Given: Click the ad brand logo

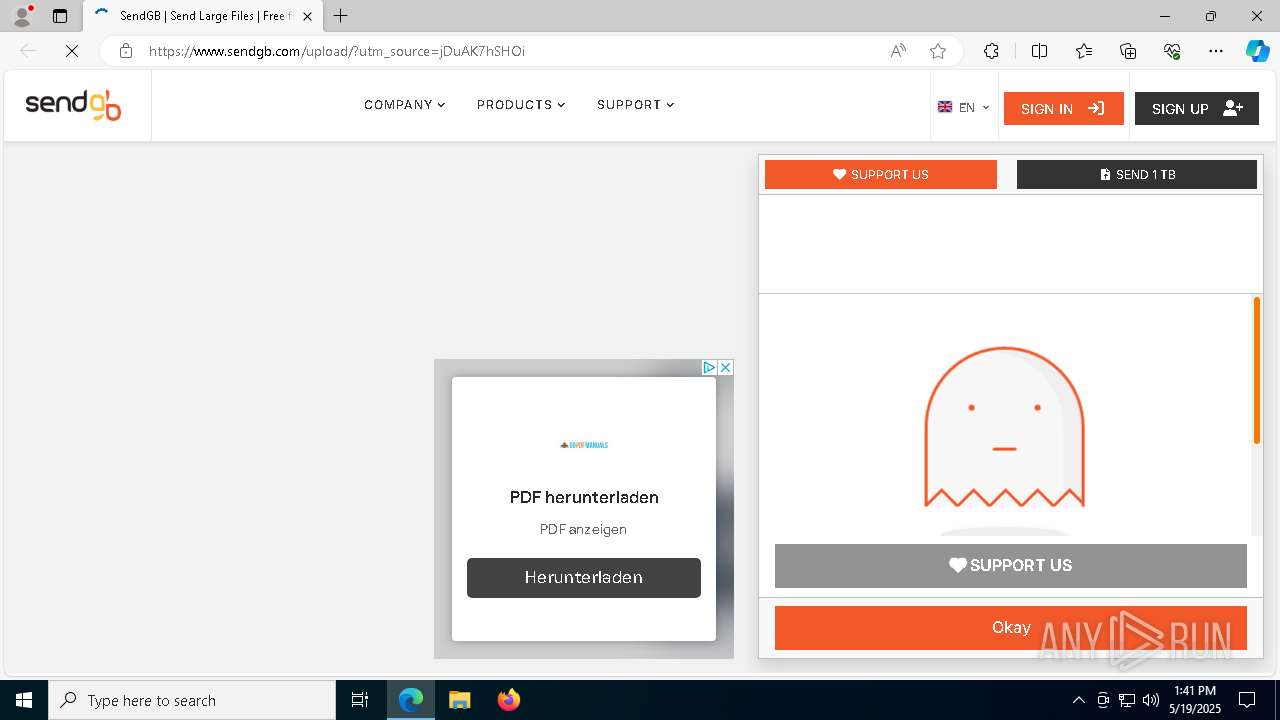Looking at the screenshot, I should coord(584,445).
